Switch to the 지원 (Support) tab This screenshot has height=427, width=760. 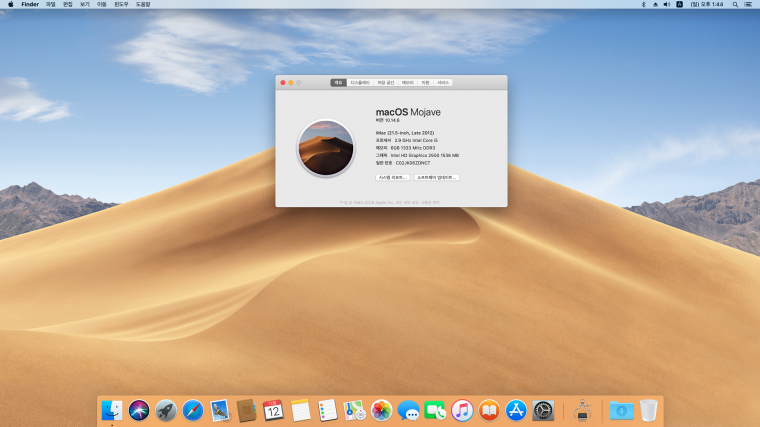tap(425, 83)
